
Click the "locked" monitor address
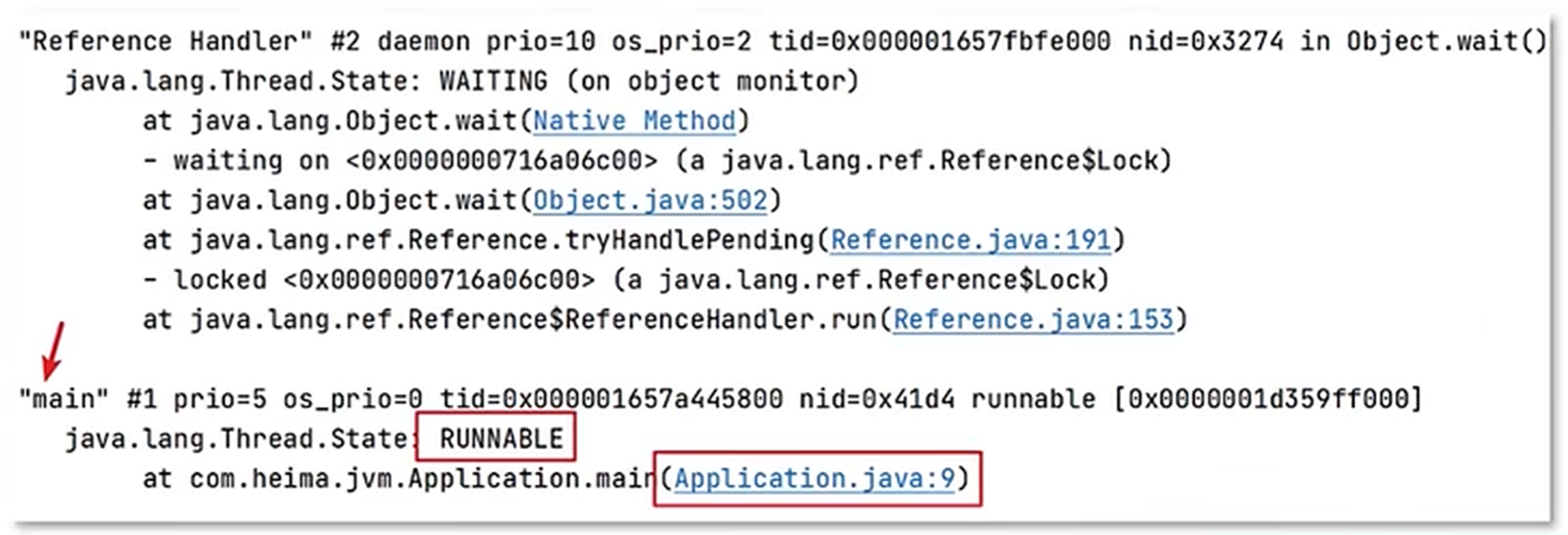(438, 280)
